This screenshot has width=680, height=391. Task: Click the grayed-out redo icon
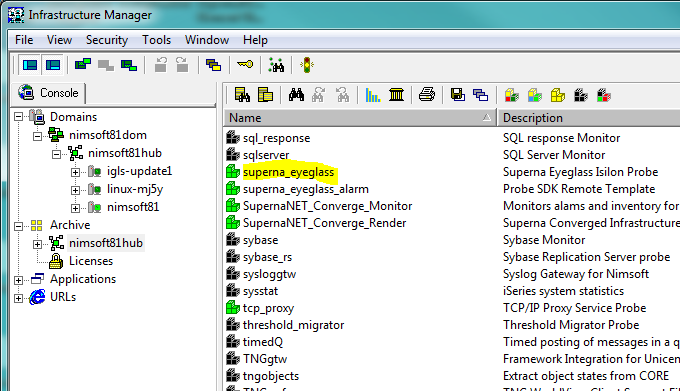pyautogui.click(x=182, y=65)
